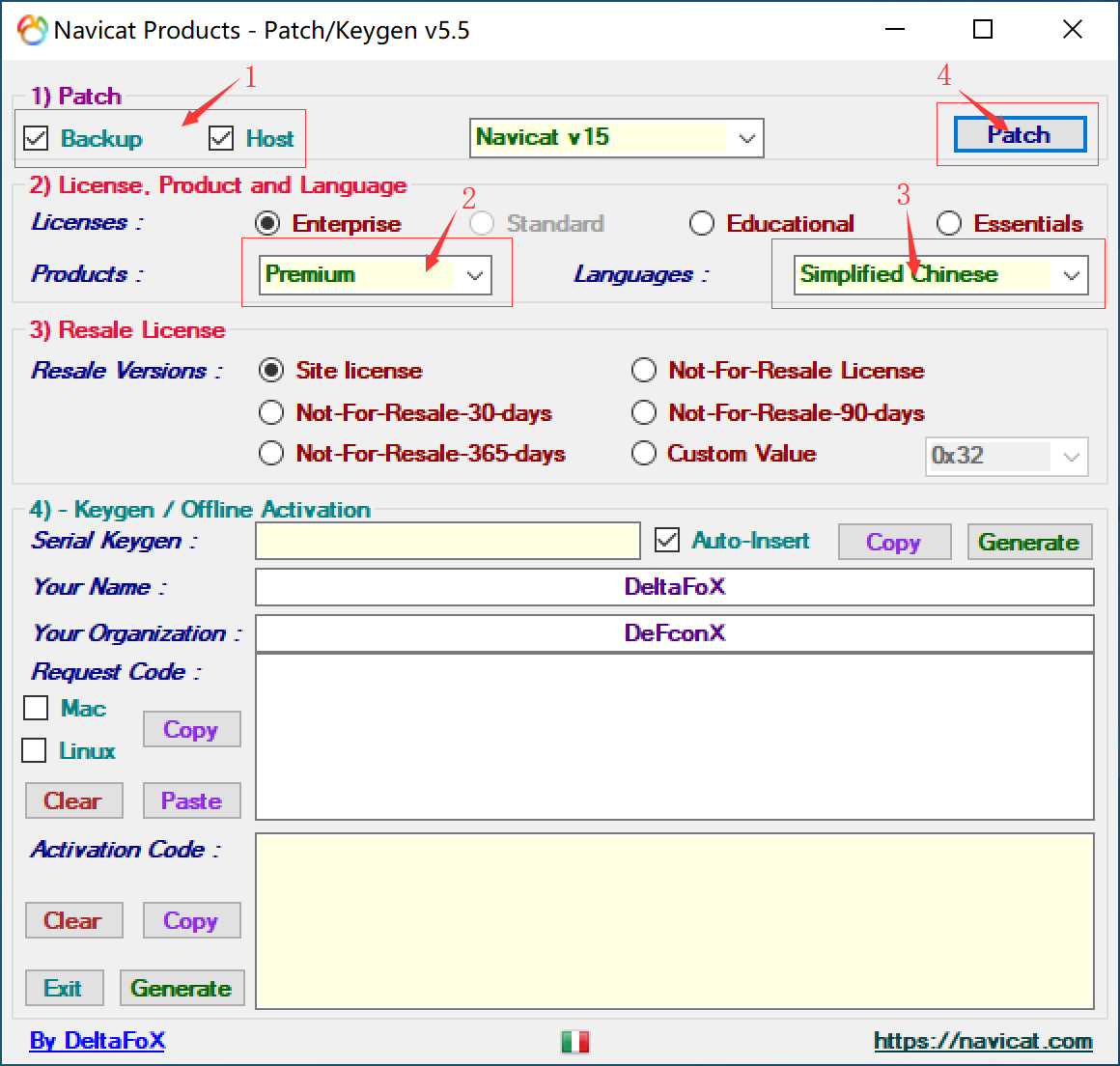Viewport: 1120px width, 1066px height.
Task: Open the Simplified Chinese language dropdown
Action: [x=1071, y=275]
